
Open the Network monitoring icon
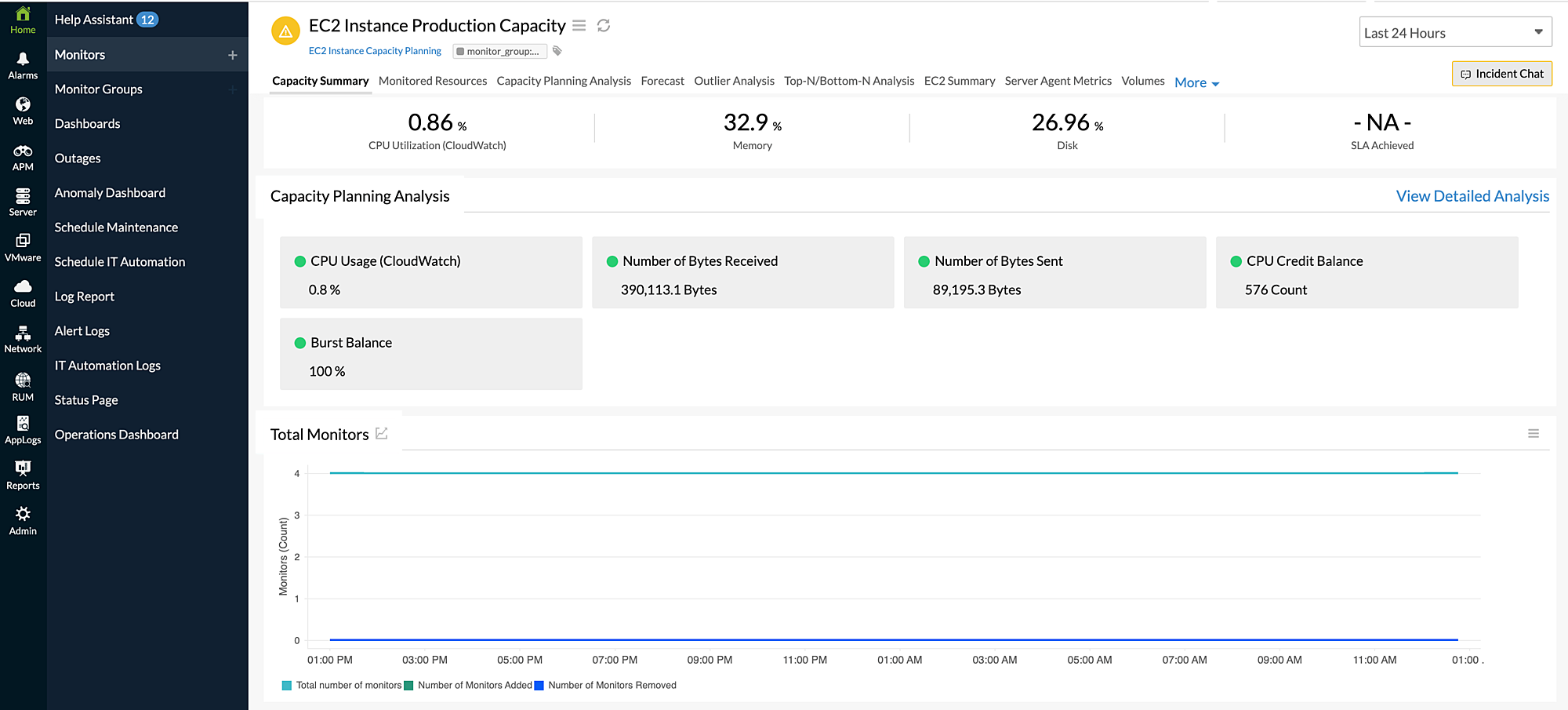tap(23, 337)
